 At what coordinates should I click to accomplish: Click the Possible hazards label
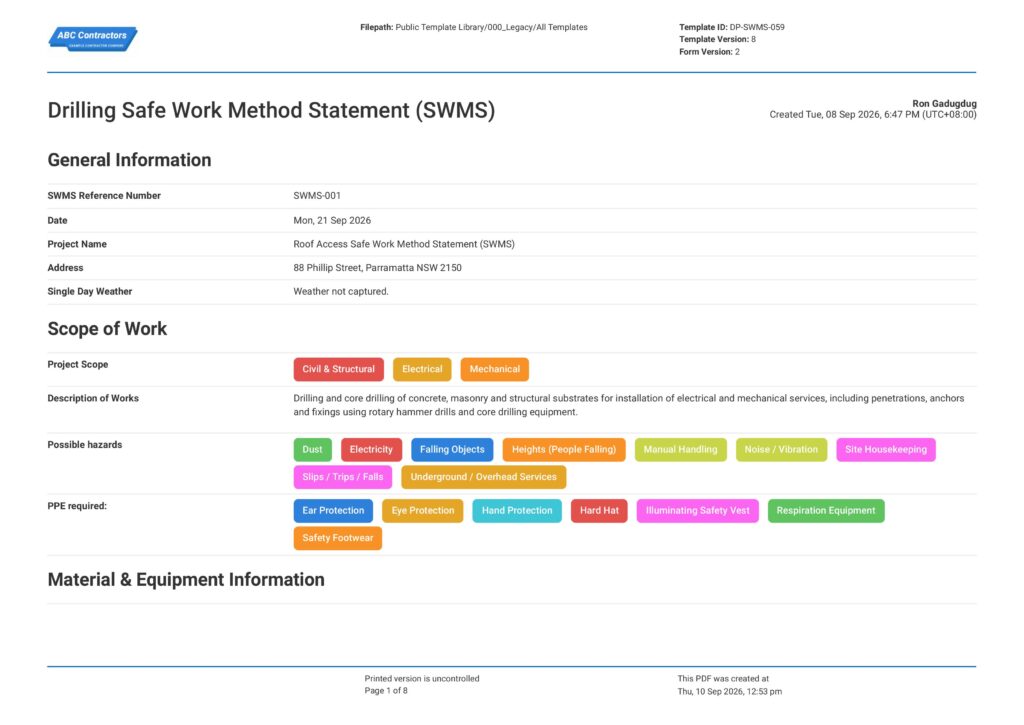tap(85, 445)
